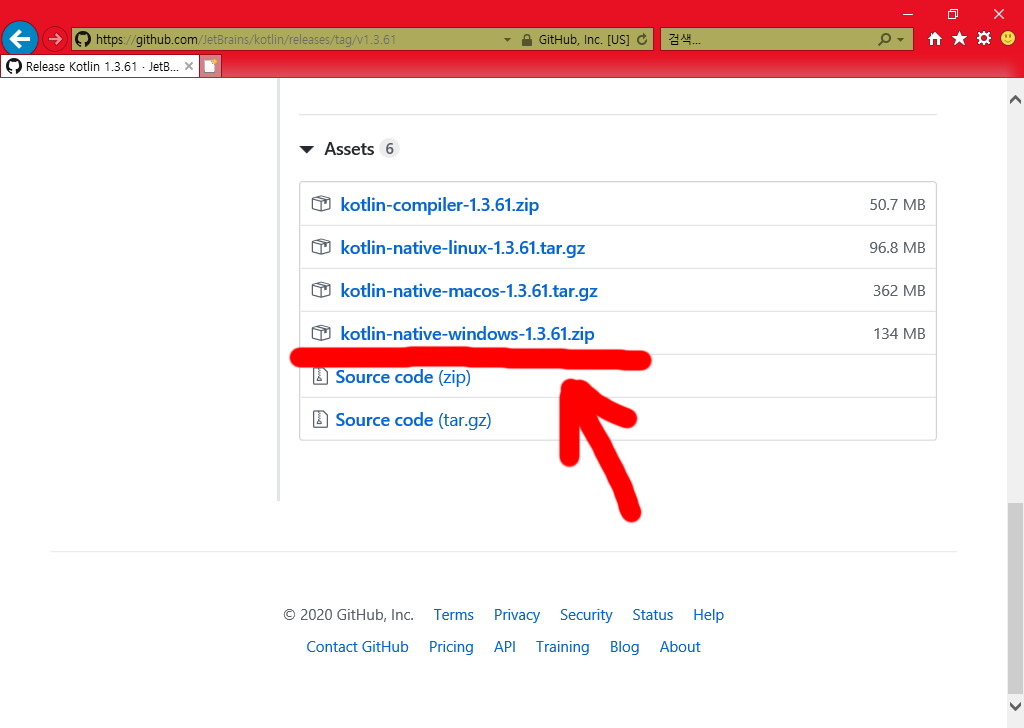Image resolution: width=1024 pixels, height=728 pixels.
Task: Click the smiley feedback icon
Action: tap(1008, 39)
